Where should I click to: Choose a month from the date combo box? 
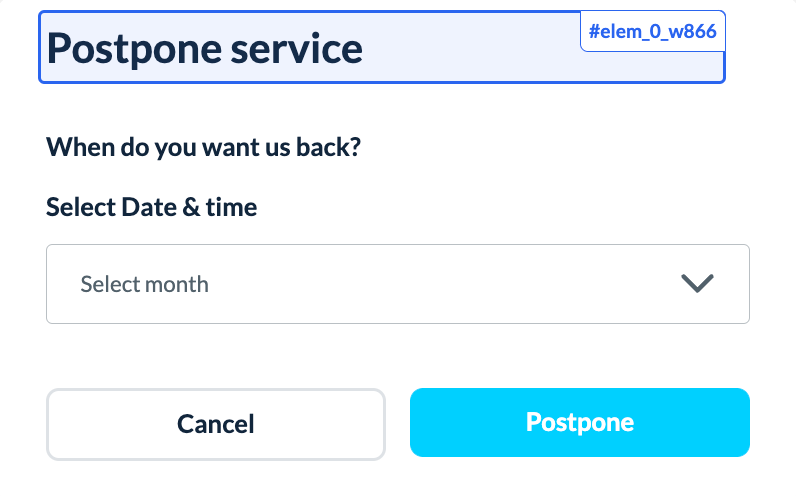pos(397,284)
